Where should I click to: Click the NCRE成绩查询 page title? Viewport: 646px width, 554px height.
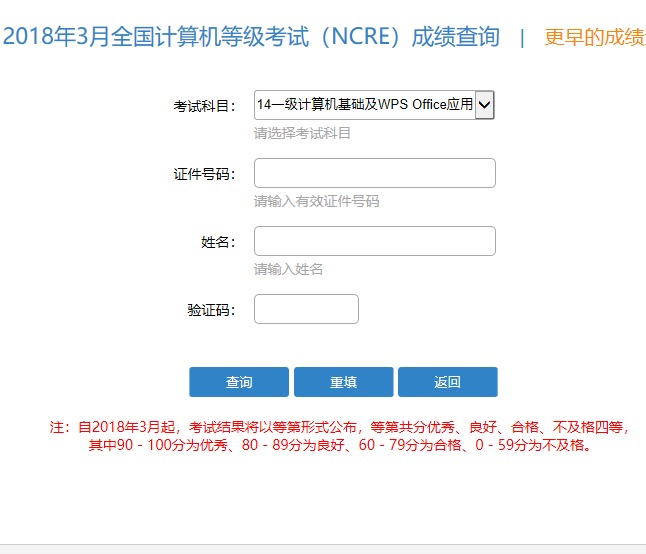250,38
